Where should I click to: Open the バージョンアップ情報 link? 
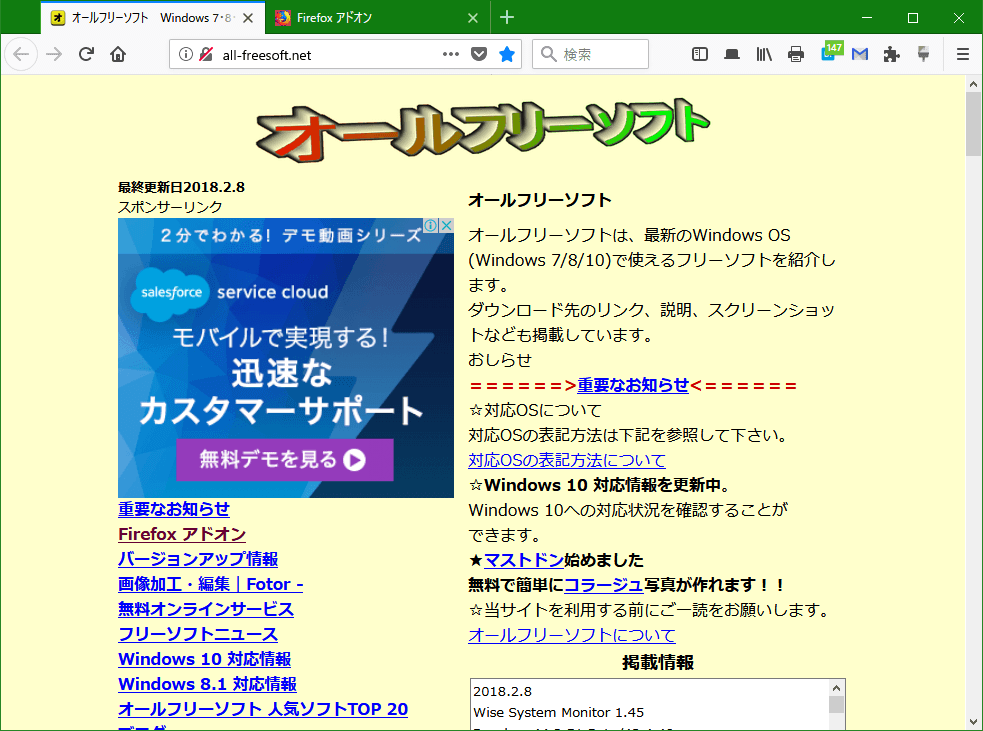point(198,559)
